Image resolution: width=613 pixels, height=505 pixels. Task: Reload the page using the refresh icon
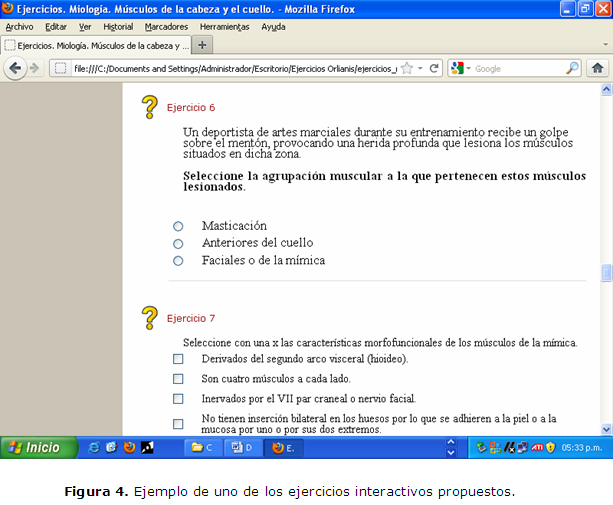coord(434,69)
